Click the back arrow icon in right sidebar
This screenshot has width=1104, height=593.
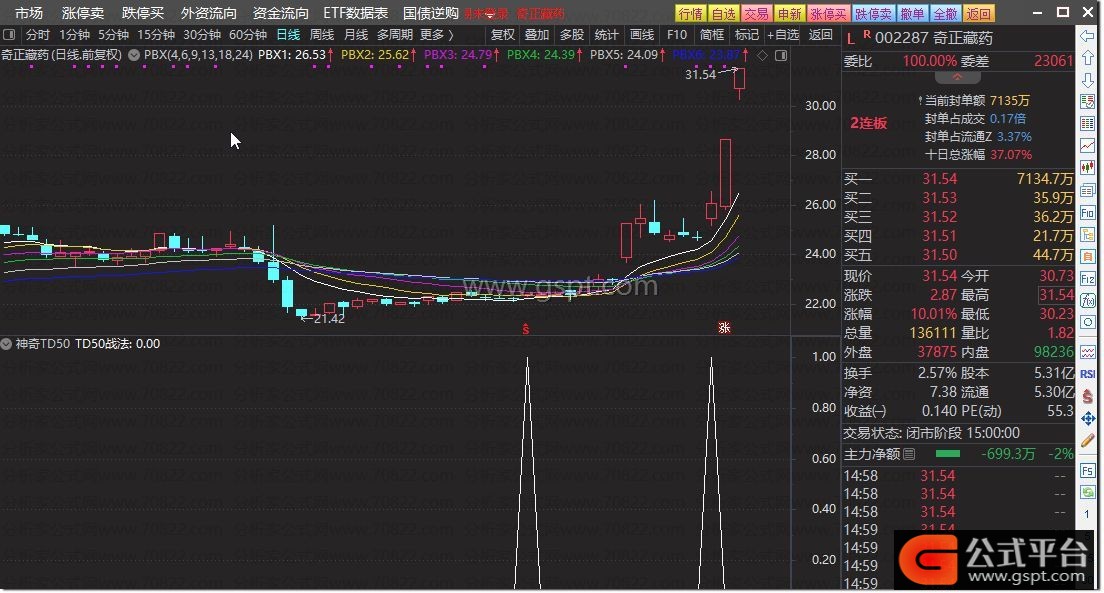[1087, 35]
